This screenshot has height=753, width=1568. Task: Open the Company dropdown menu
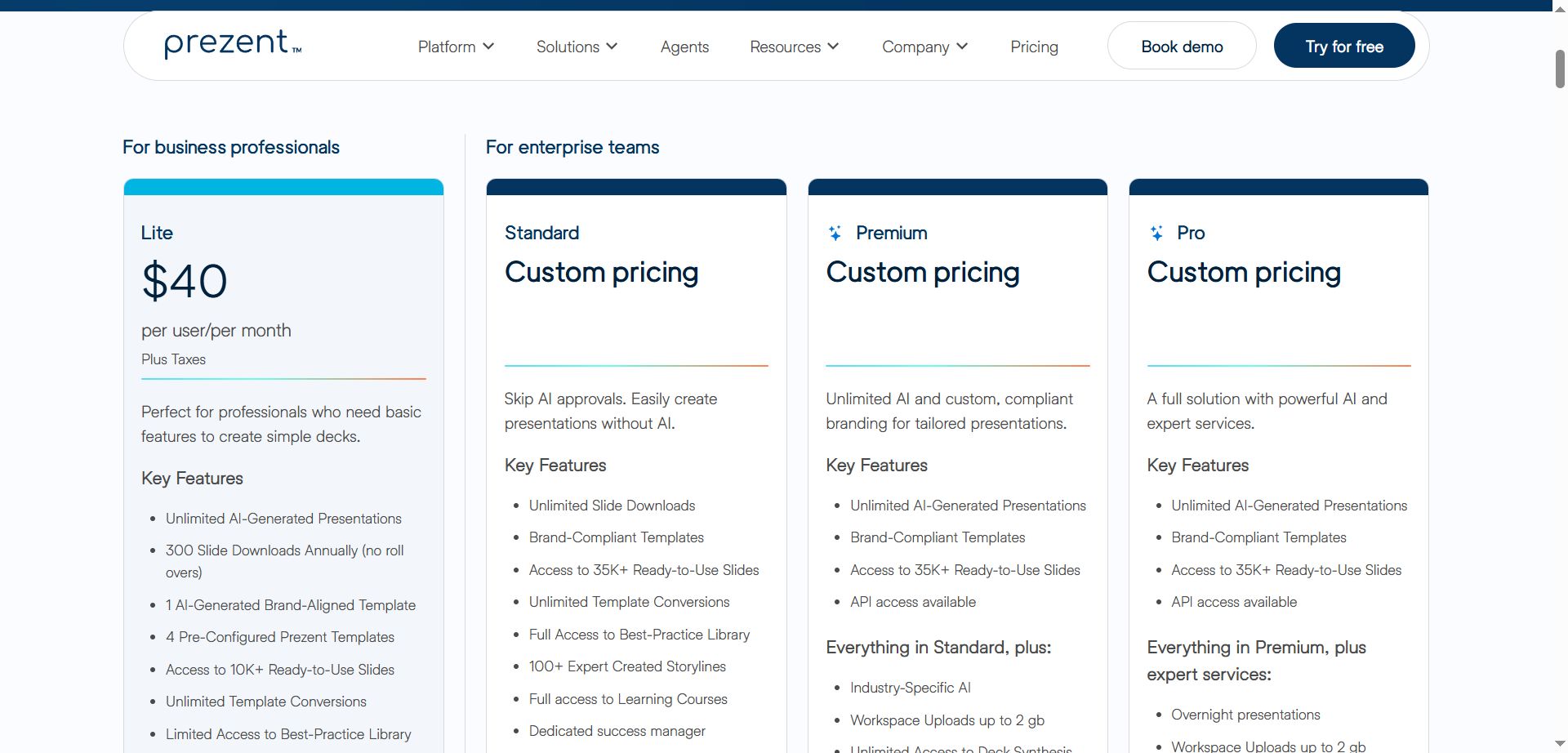click(924, 47)
